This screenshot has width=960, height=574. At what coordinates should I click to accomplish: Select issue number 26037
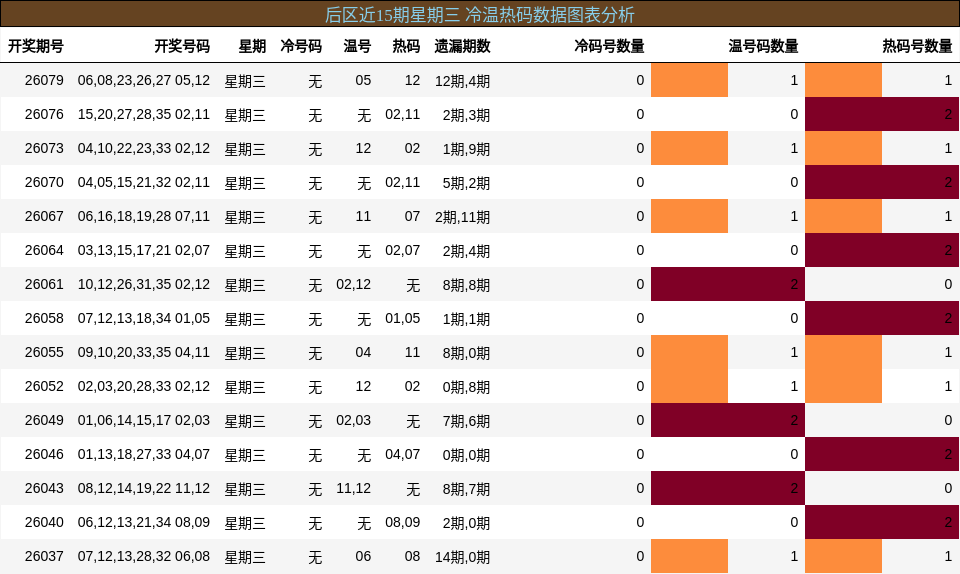[44, 556]
